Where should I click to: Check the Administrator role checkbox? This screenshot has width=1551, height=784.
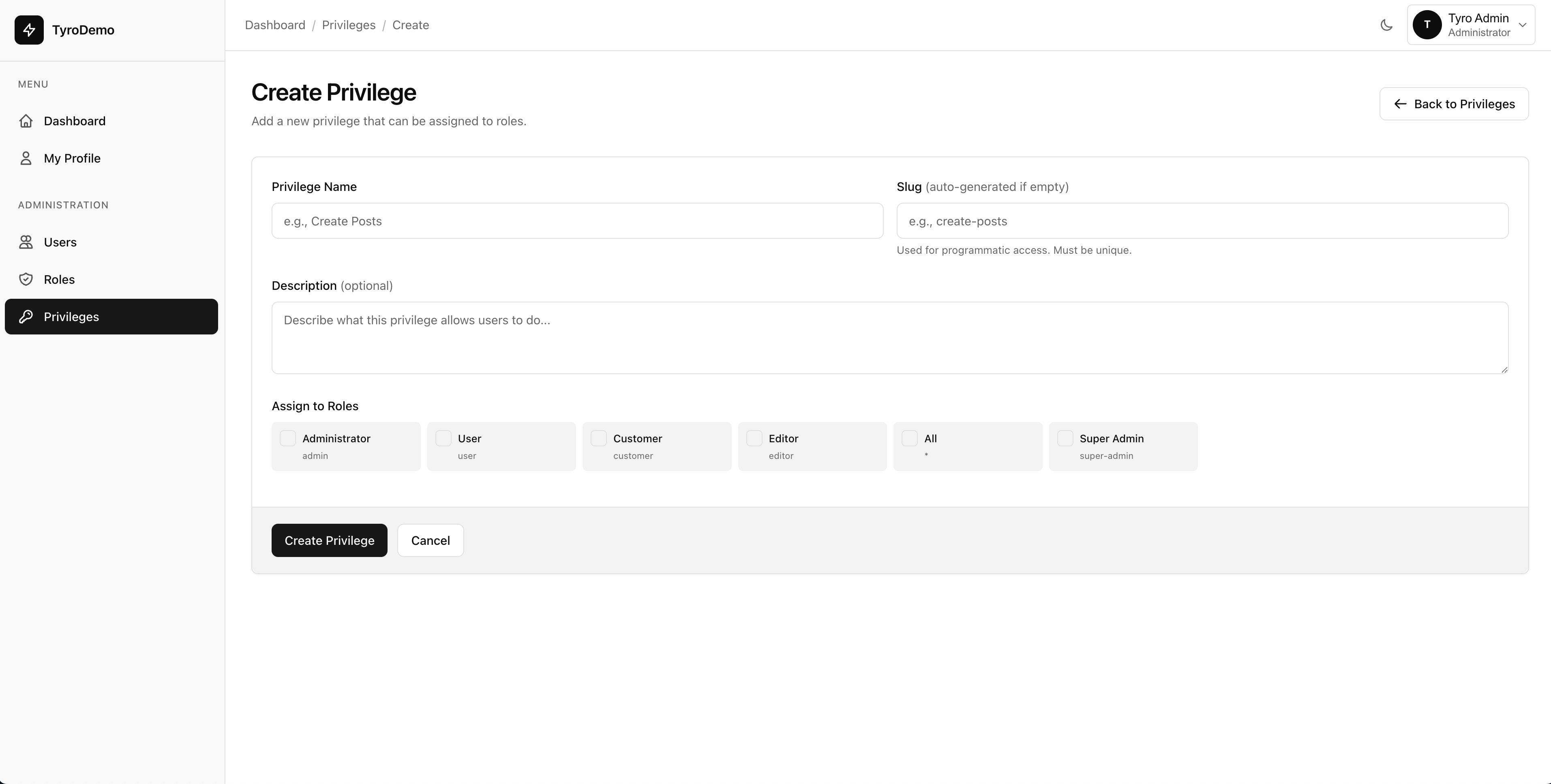point(288,438)
